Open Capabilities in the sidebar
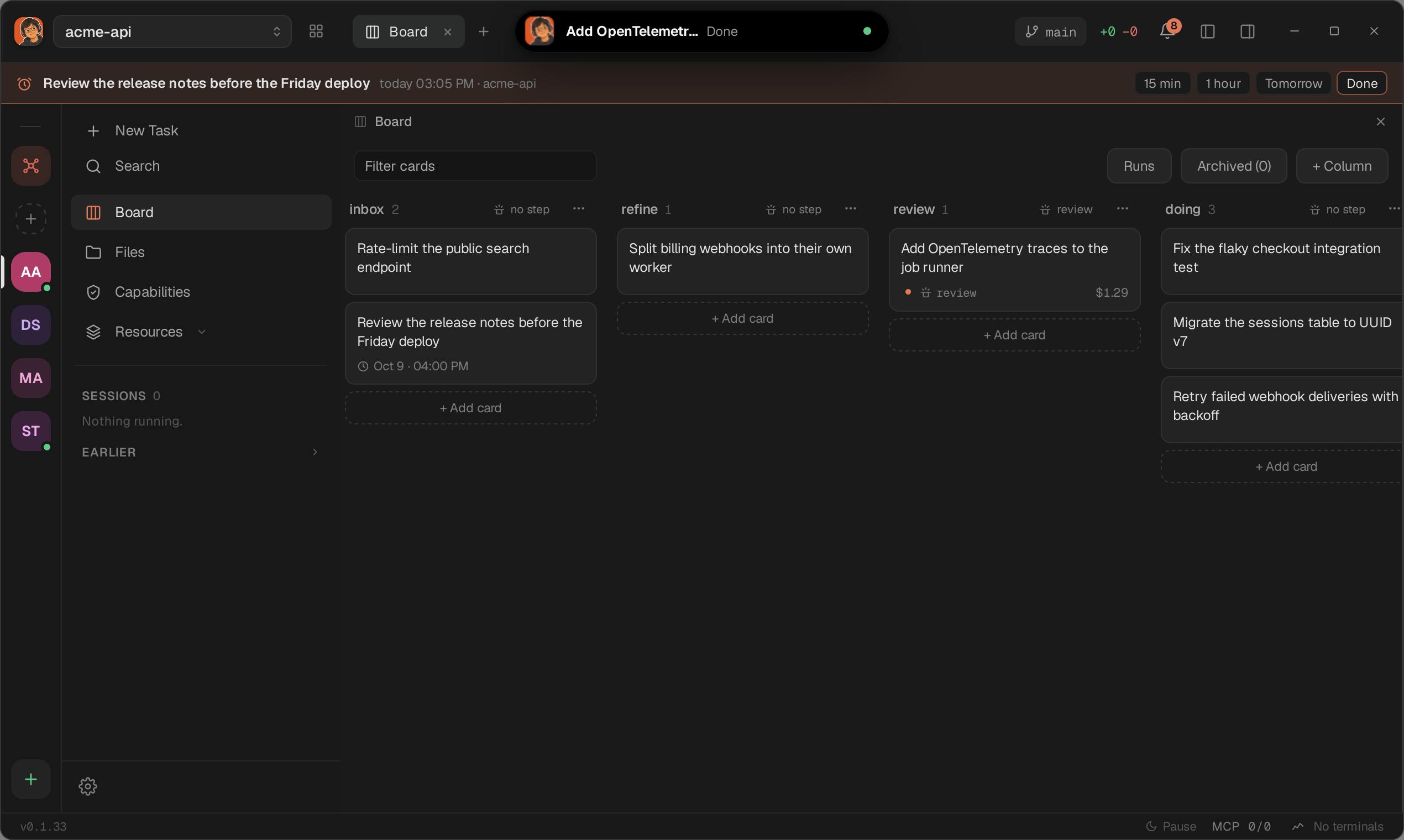1404x840 pixels. tap(201, 291)
